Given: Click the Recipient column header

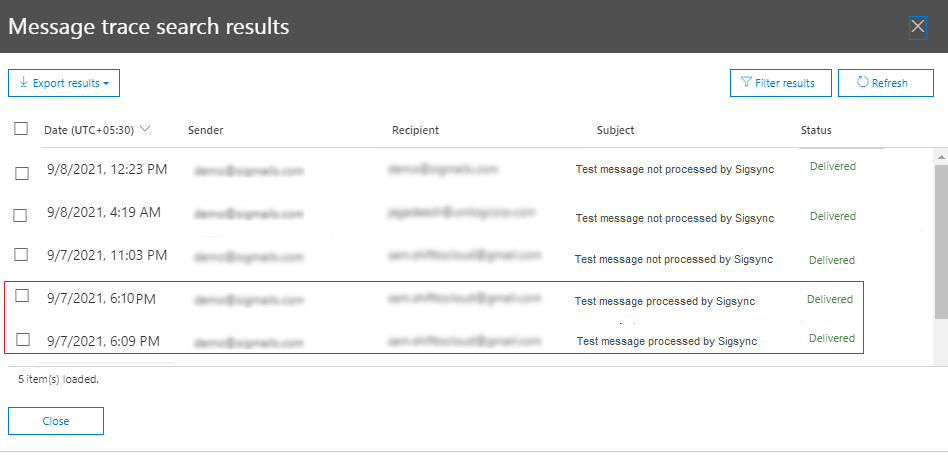Looking at the screenshot, I should pos(415,130).
